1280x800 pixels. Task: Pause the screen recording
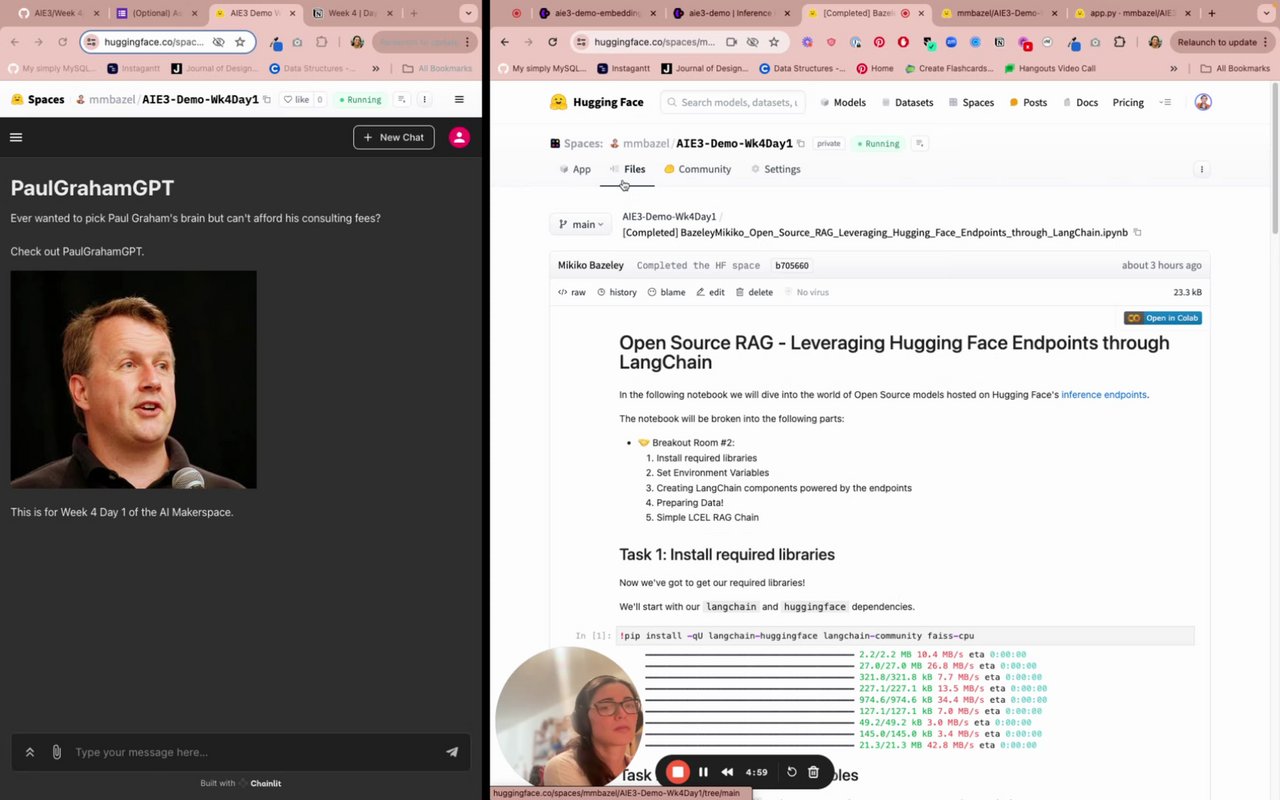pos(703,772)
